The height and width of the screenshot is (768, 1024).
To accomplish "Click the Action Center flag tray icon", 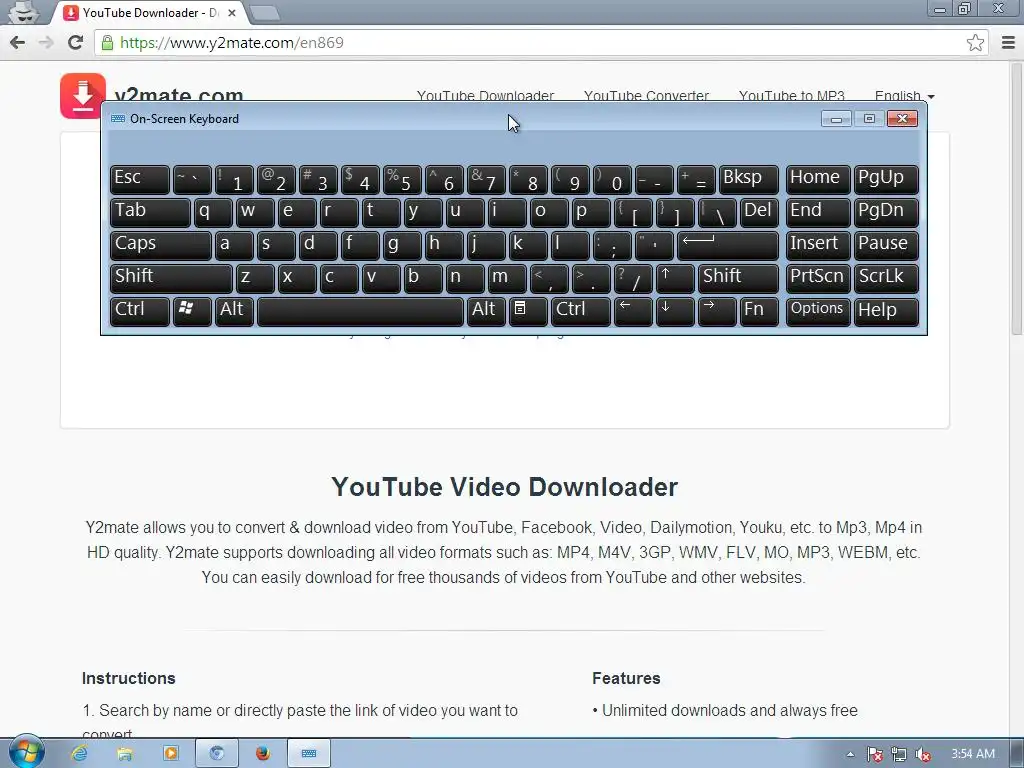I will [x=874, y=754].
